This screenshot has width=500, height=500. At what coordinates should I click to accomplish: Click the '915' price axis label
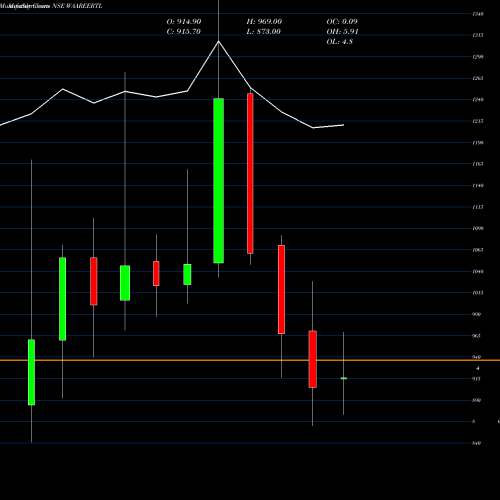[x=477, y=379]
